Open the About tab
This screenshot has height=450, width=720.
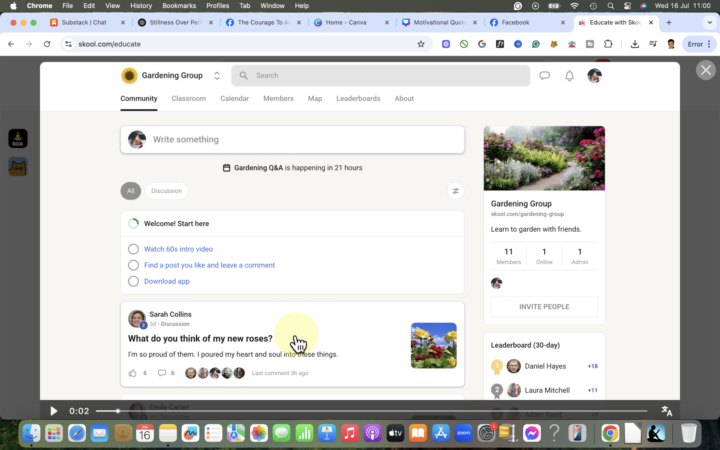pos(404,98)
